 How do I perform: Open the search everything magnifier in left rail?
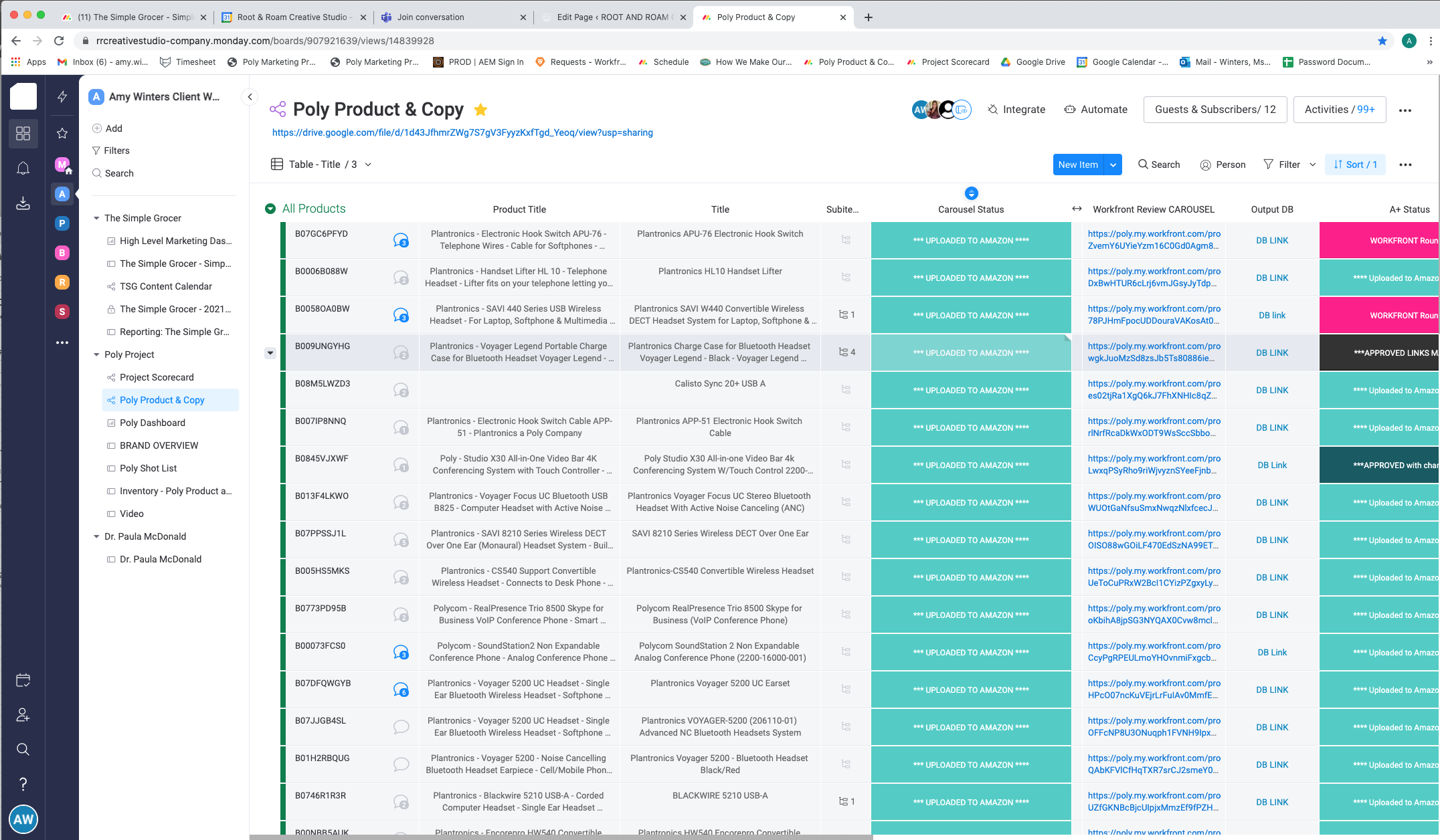(x=23, y=749)
